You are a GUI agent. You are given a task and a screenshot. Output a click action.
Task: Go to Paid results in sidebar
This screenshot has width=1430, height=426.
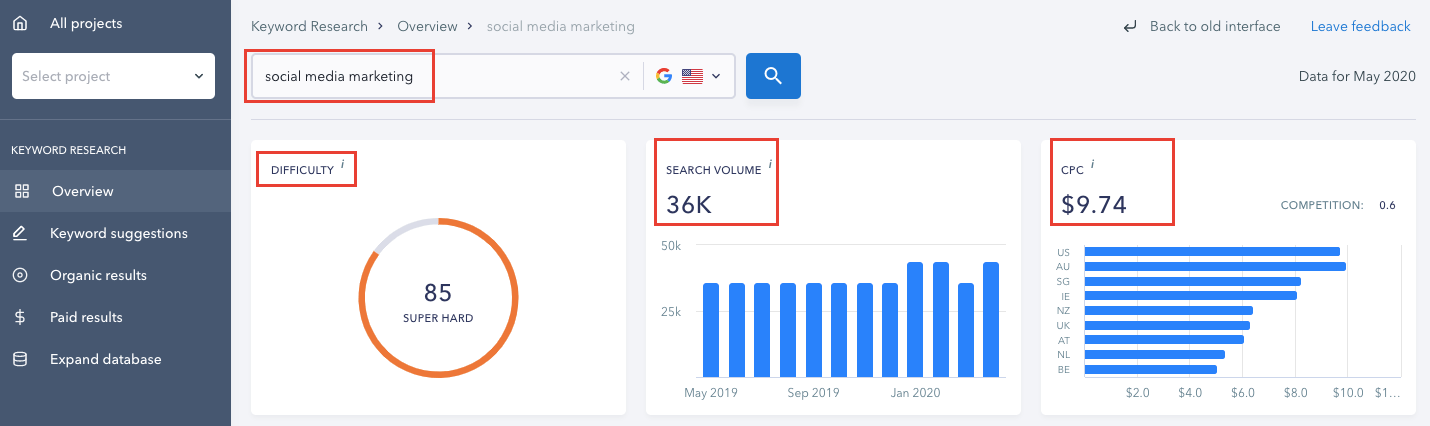(86, 317)
